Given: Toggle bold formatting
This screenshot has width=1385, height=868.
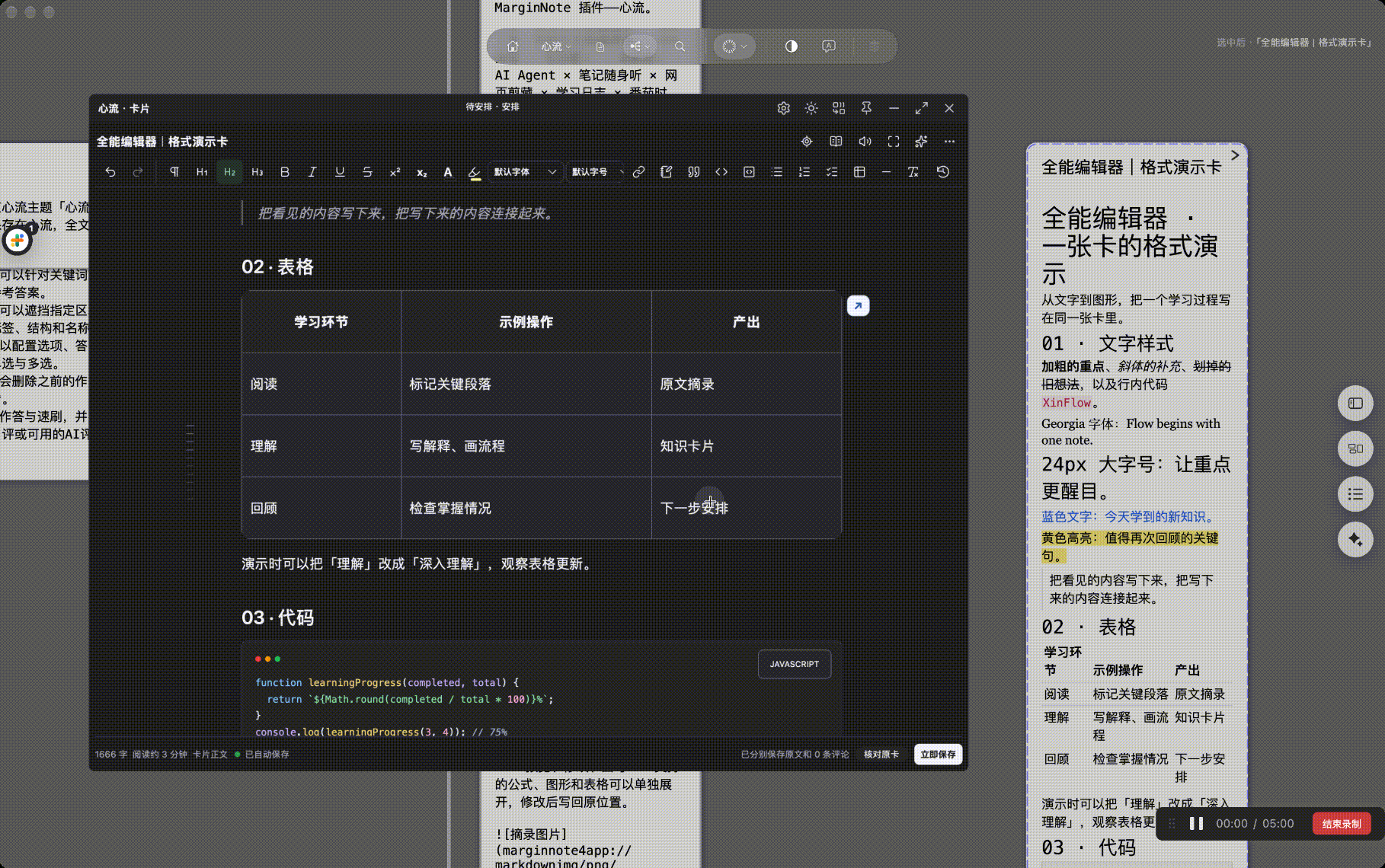Looking at the screenshot, I should 285,172.
